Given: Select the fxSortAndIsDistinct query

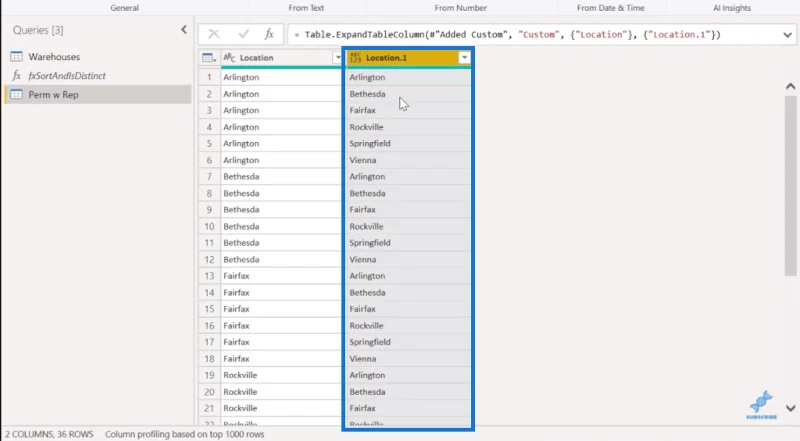Looking at the screenshot, I should (98, 76).
